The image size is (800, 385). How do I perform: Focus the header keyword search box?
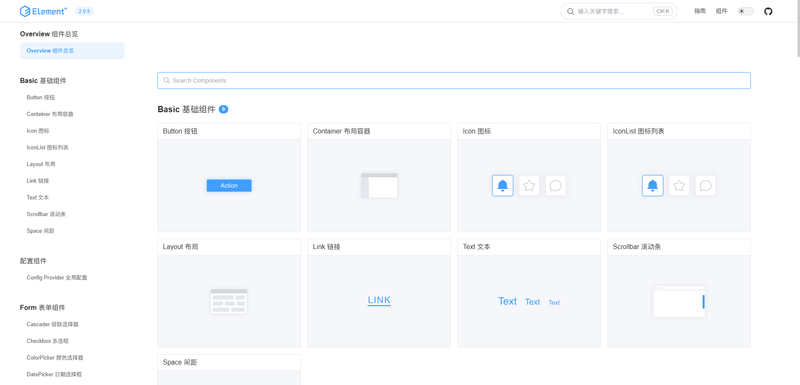pyautogui.click(x=619, y=11)
